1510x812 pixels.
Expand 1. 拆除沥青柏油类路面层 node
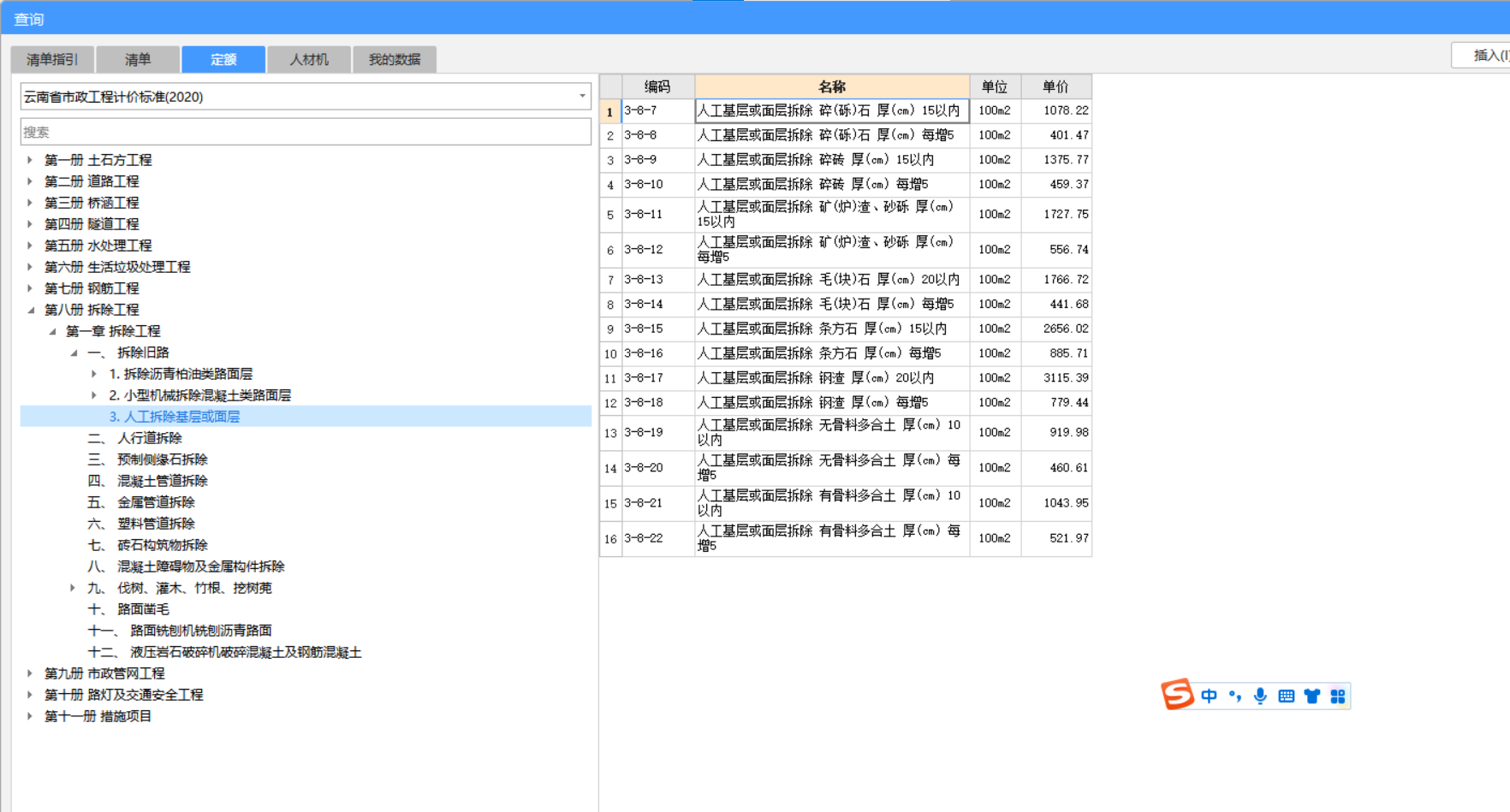(x=94, y=374)
